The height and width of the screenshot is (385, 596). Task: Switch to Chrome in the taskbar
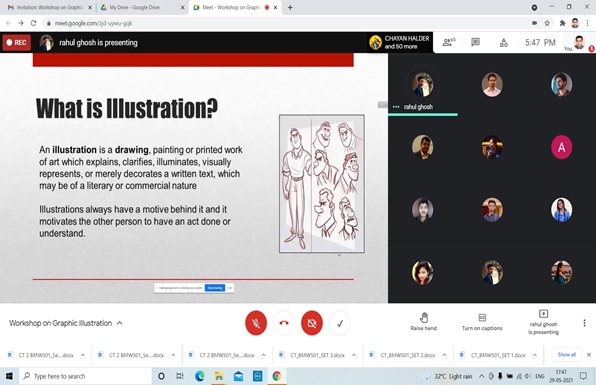277,376
